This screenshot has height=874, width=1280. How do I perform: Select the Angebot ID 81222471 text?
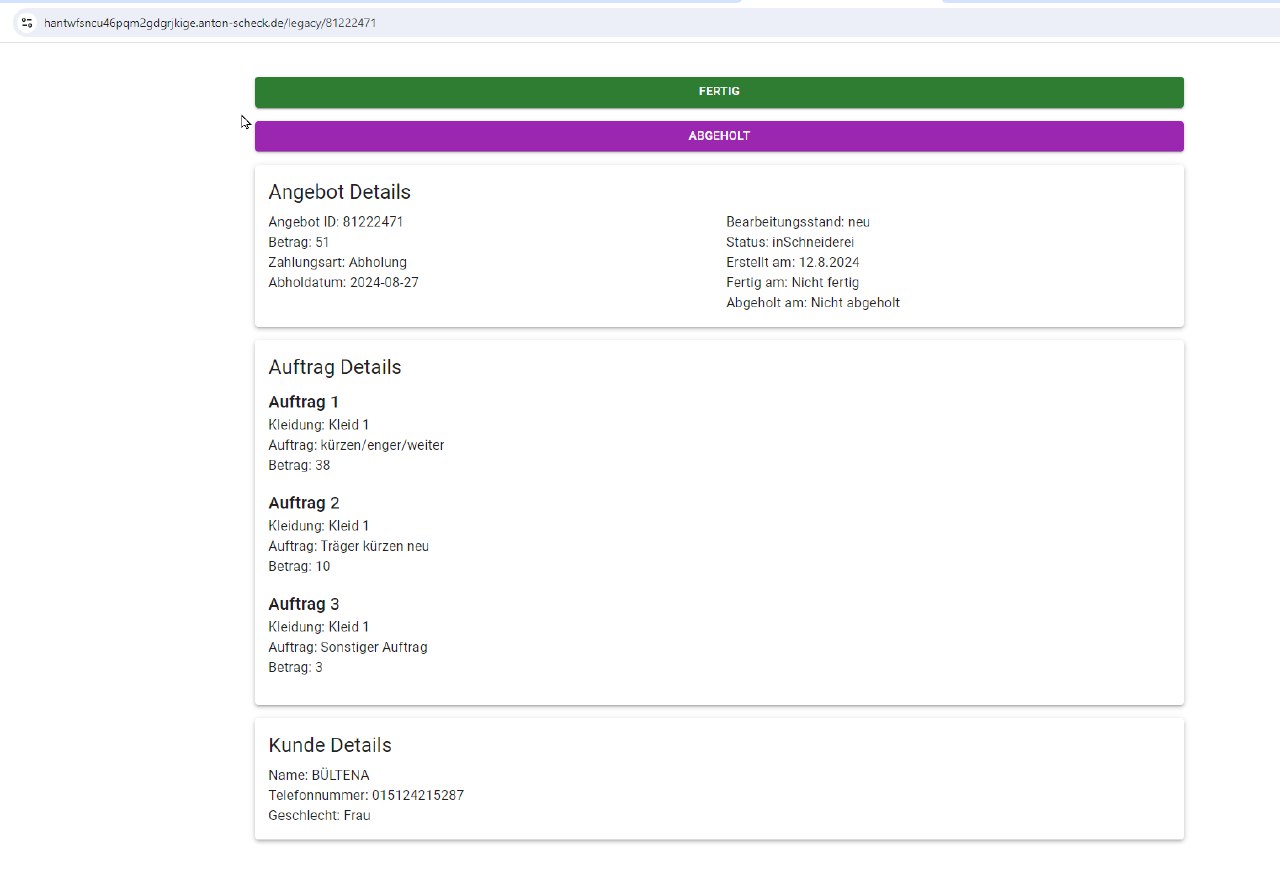pos(335,222)
